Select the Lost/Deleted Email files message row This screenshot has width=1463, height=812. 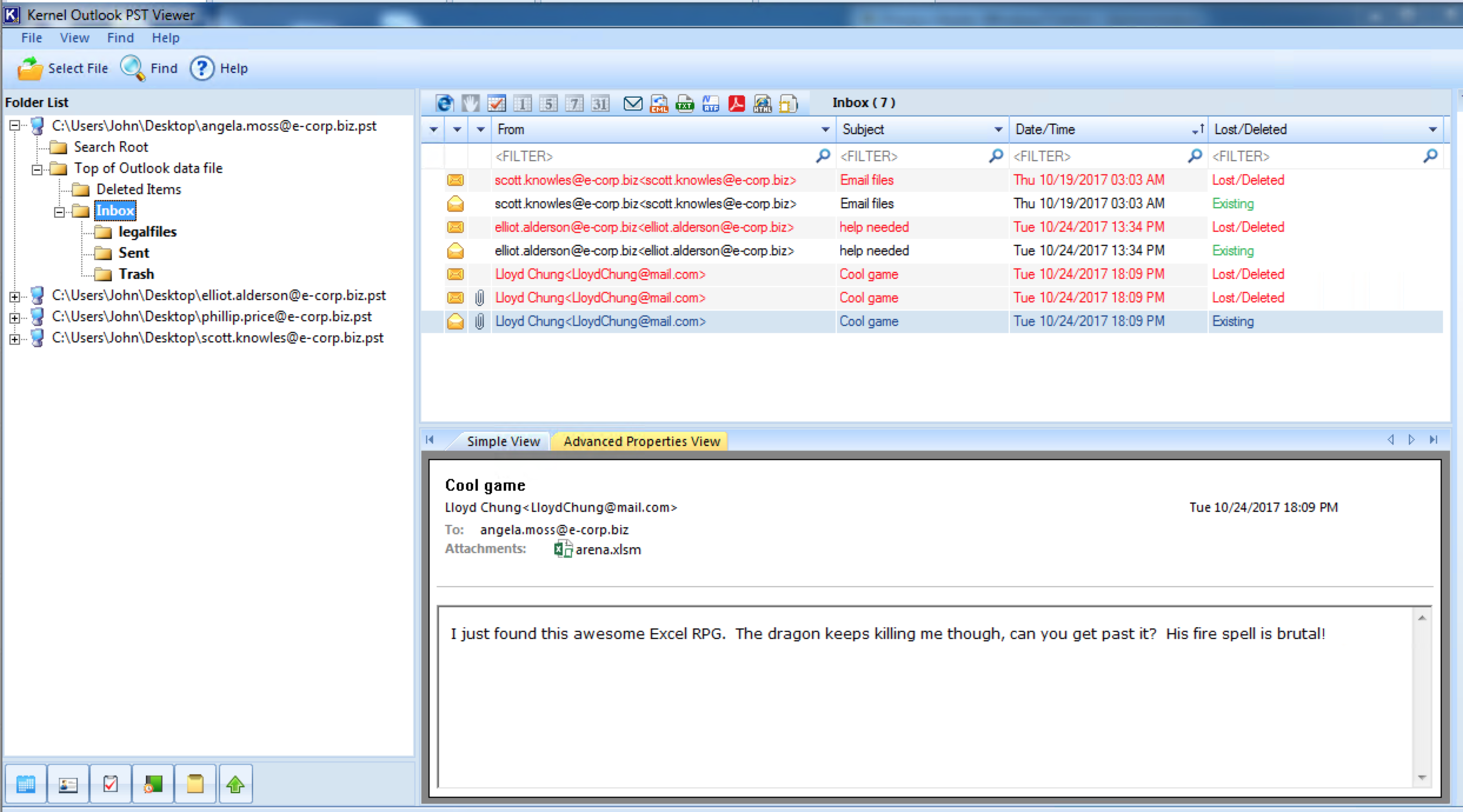[x=932, y=180]
